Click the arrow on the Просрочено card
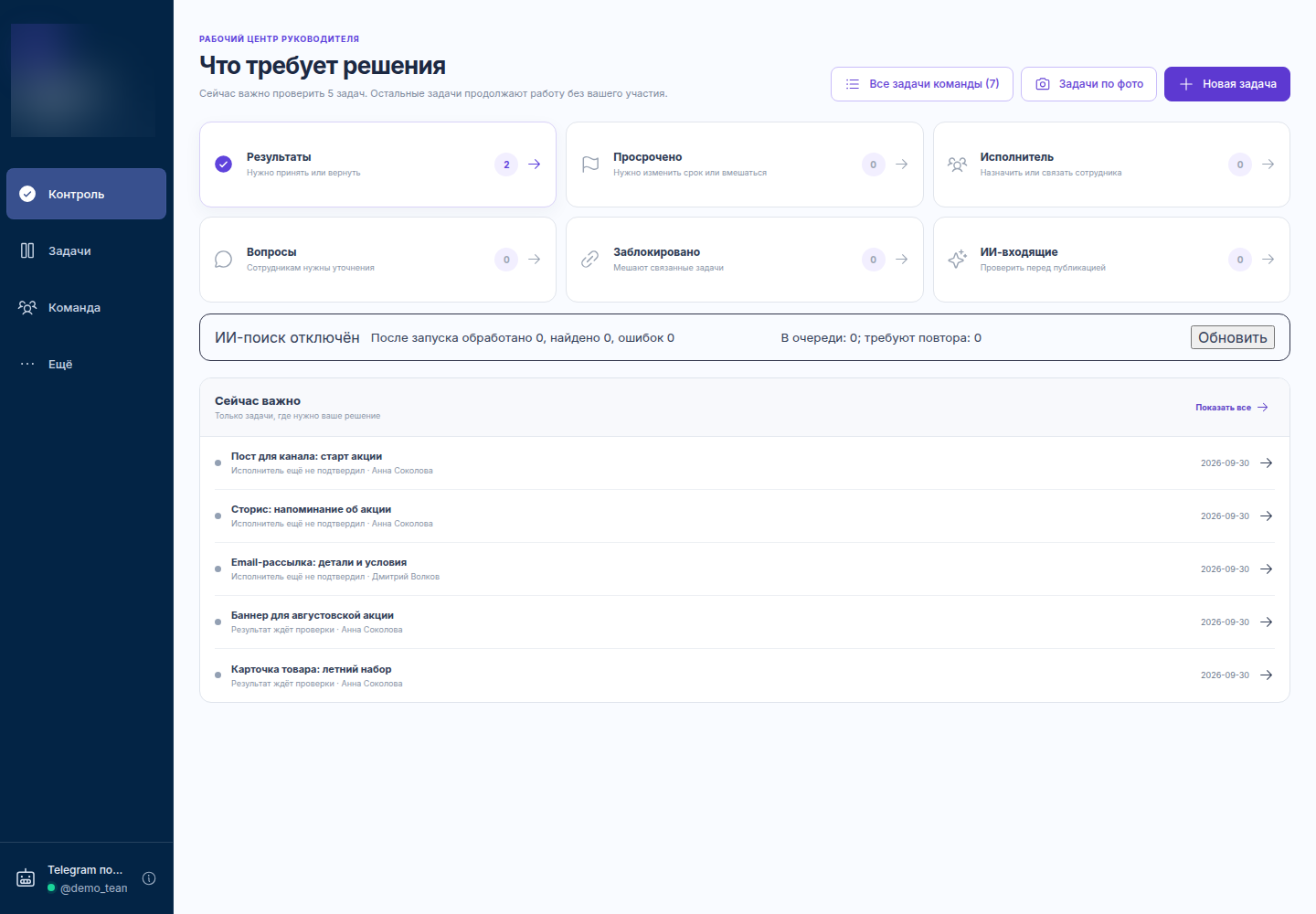 pyautogui.click(x=902, y=165)
